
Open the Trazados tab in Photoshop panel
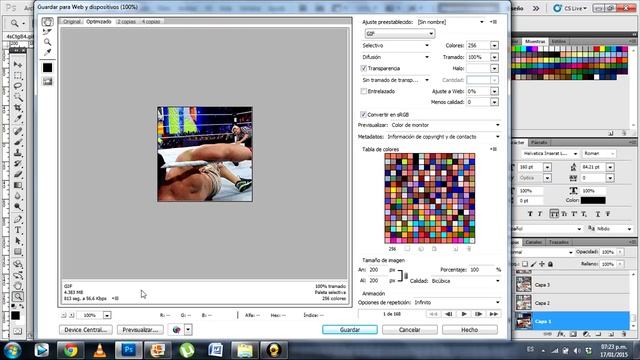(x=558, y=242)
